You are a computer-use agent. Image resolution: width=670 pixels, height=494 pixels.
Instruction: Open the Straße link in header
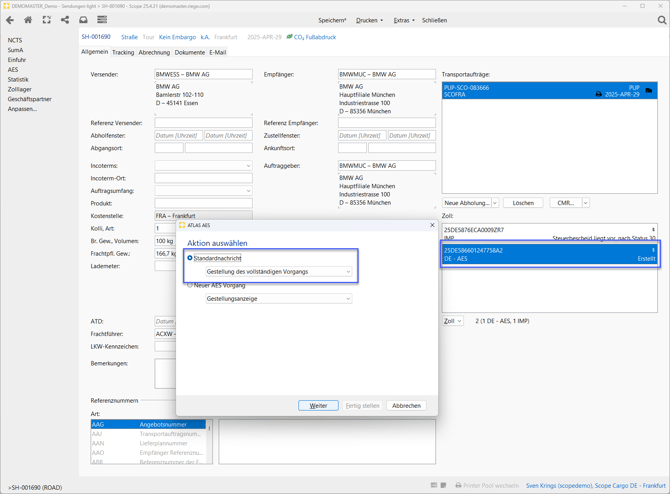click(x=129, y=37)
